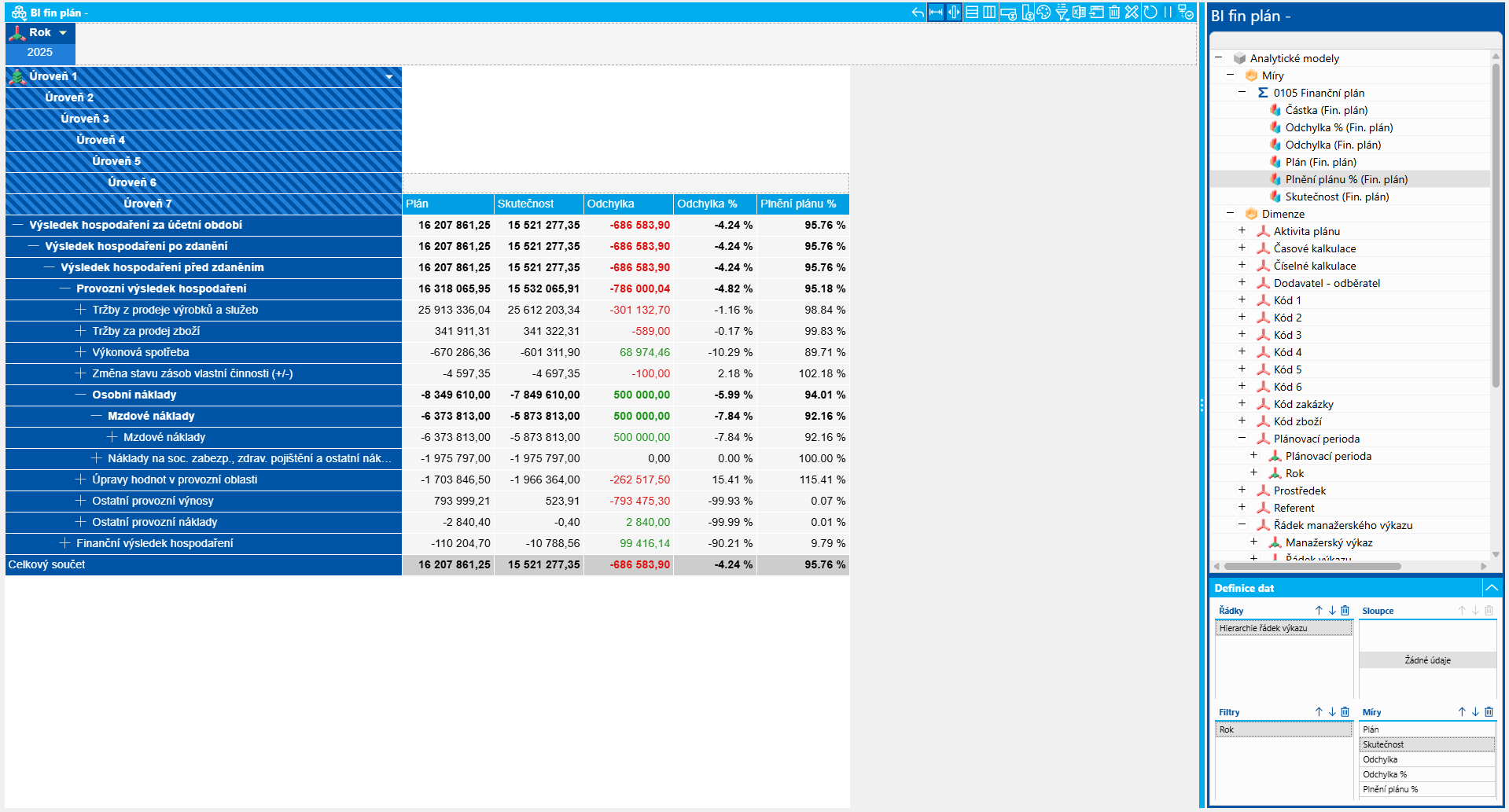Export the table to Excel
Viewport: 1509px width, 812px height.
1079,13
